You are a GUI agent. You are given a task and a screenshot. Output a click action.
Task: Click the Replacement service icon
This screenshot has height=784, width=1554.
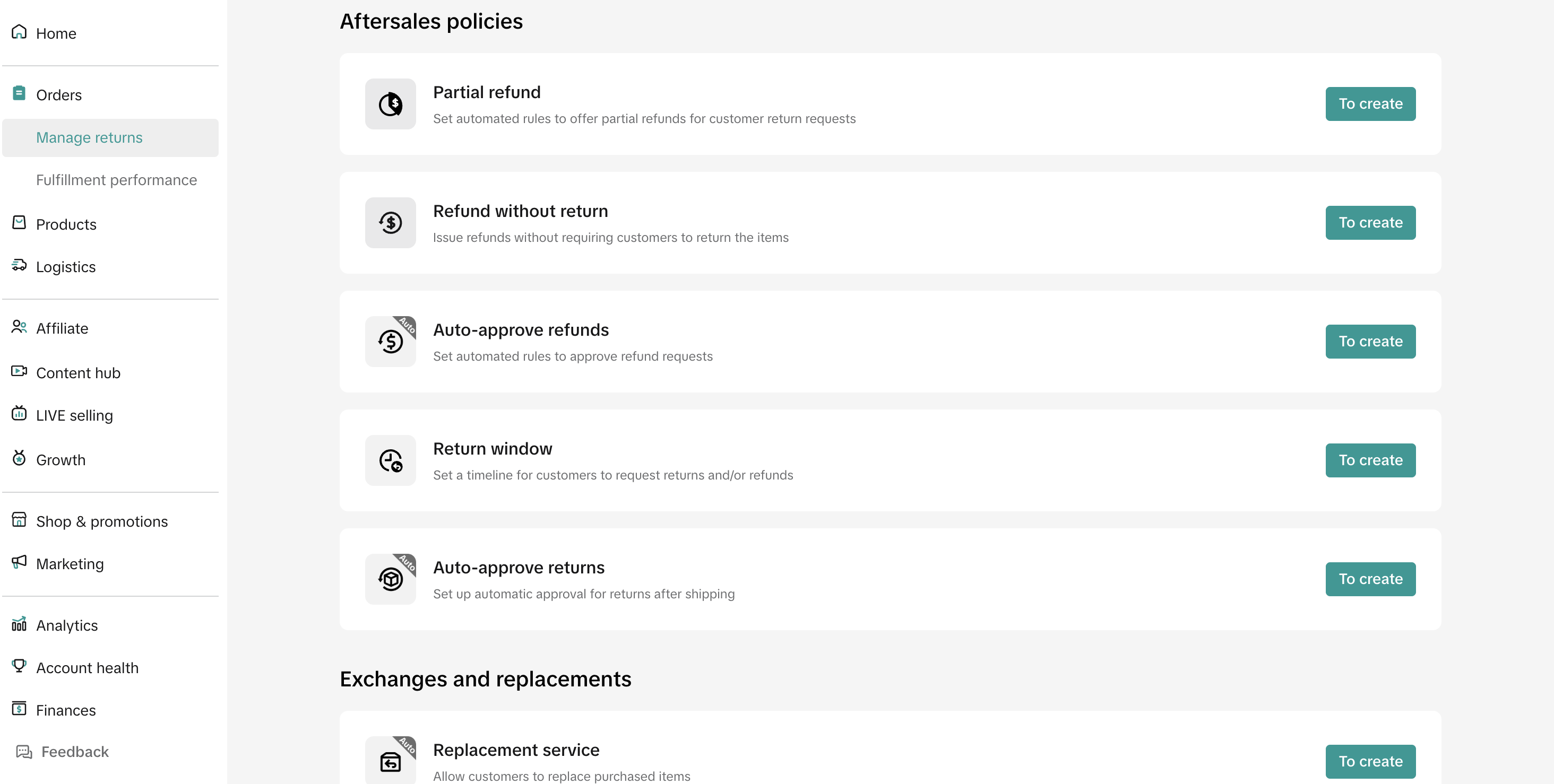[390, 760]
